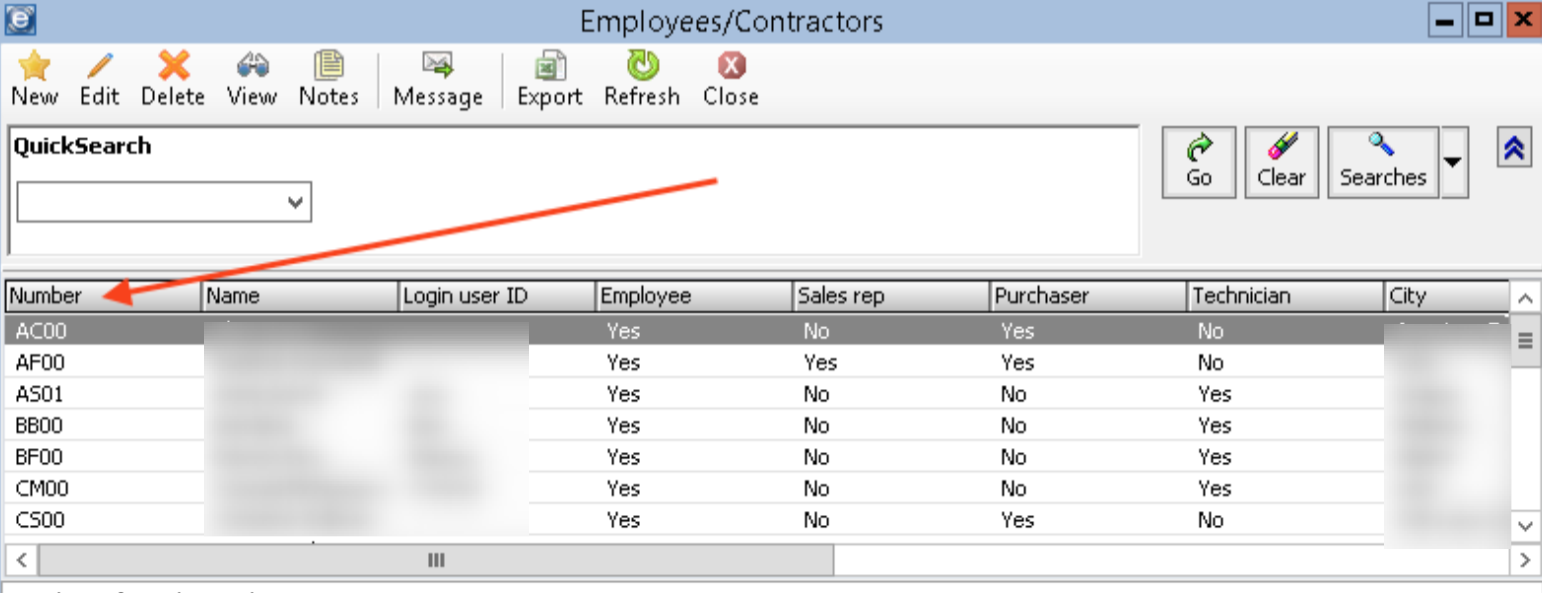Click the application icon in title bar
This screenshot has height=593, width=1542.
[x=20, y=19]
